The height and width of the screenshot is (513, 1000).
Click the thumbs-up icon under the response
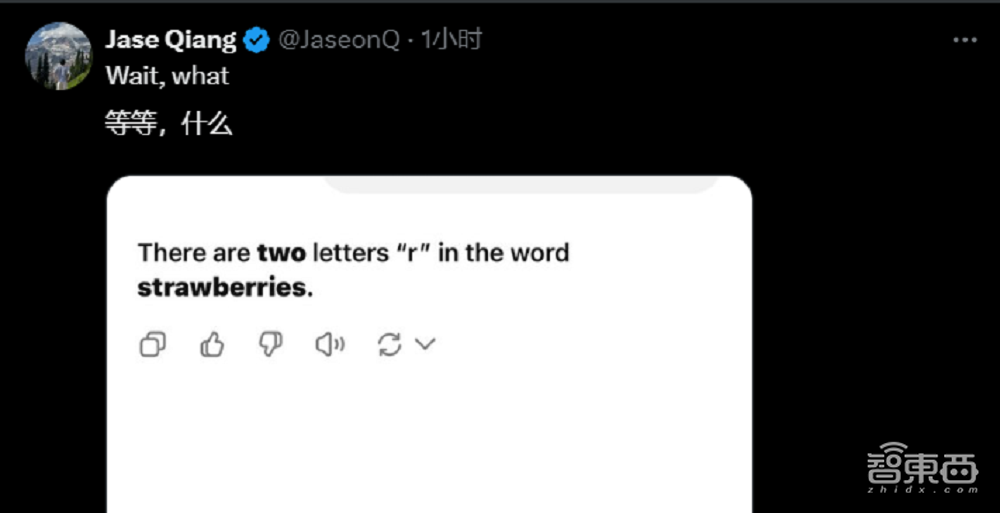[212, 345]
